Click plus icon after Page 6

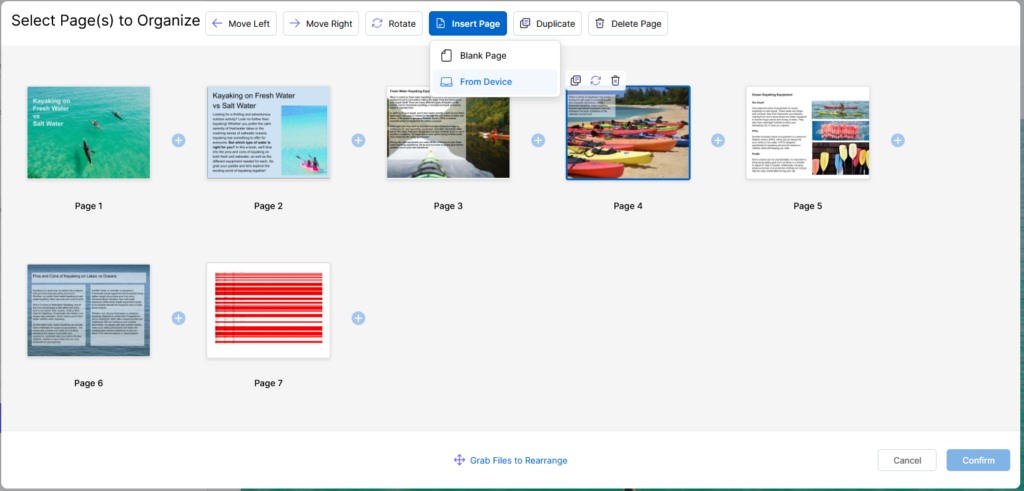click(x=178, y=318)
